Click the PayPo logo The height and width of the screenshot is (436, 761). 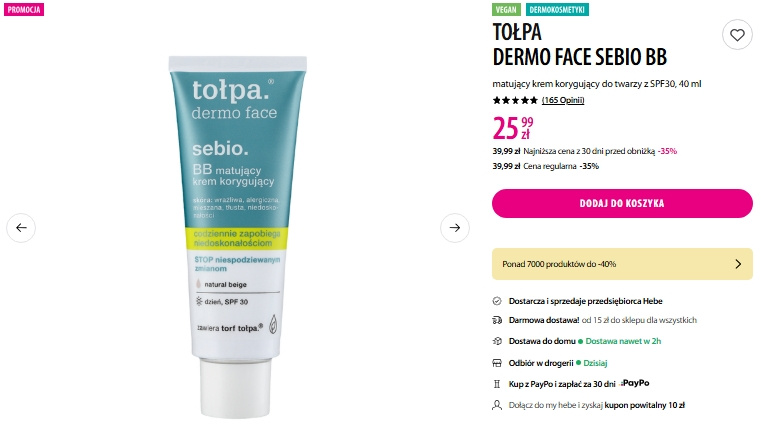pyautogui.click(x=635, y=383)
